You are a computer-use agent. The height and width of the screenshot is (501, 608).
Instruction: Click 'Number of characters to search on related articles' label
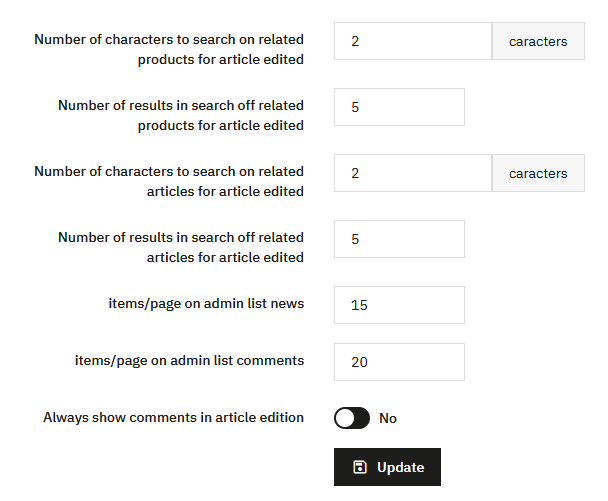coord(169,181)
